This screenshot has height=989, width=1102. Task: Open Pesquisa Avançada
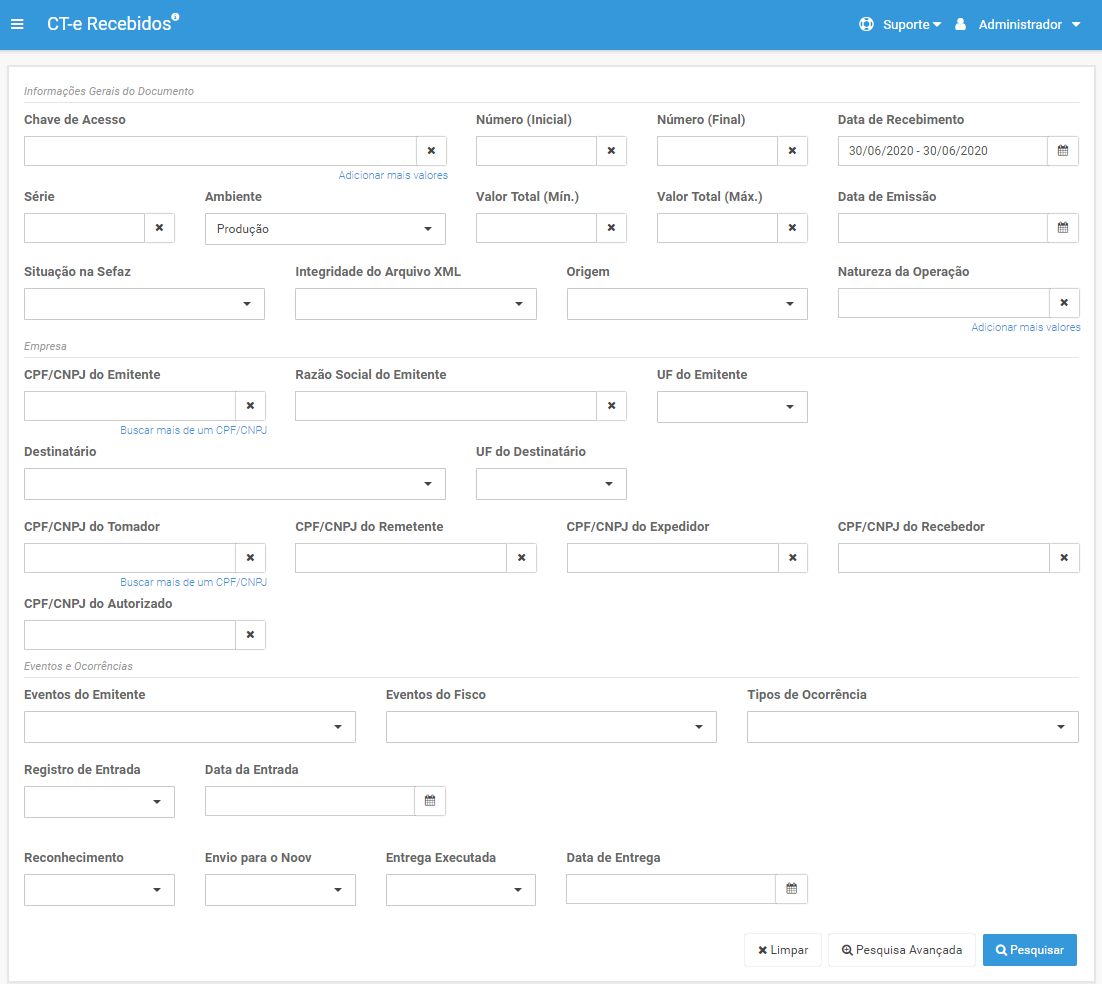902,951
